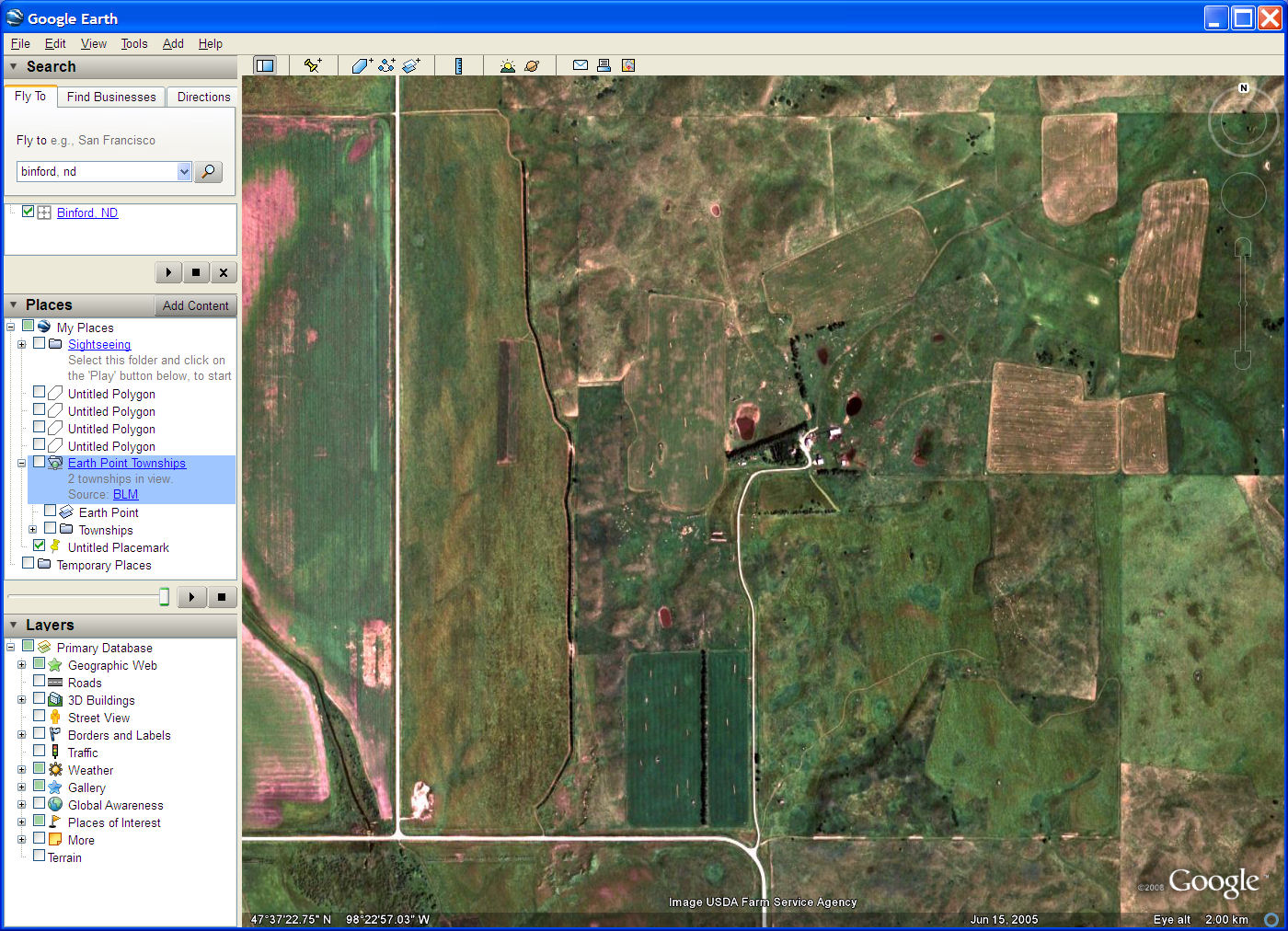Click the Fly to search input field
Screen dimensions: 1288x931
pyautogui.click(x=97, y=171)
